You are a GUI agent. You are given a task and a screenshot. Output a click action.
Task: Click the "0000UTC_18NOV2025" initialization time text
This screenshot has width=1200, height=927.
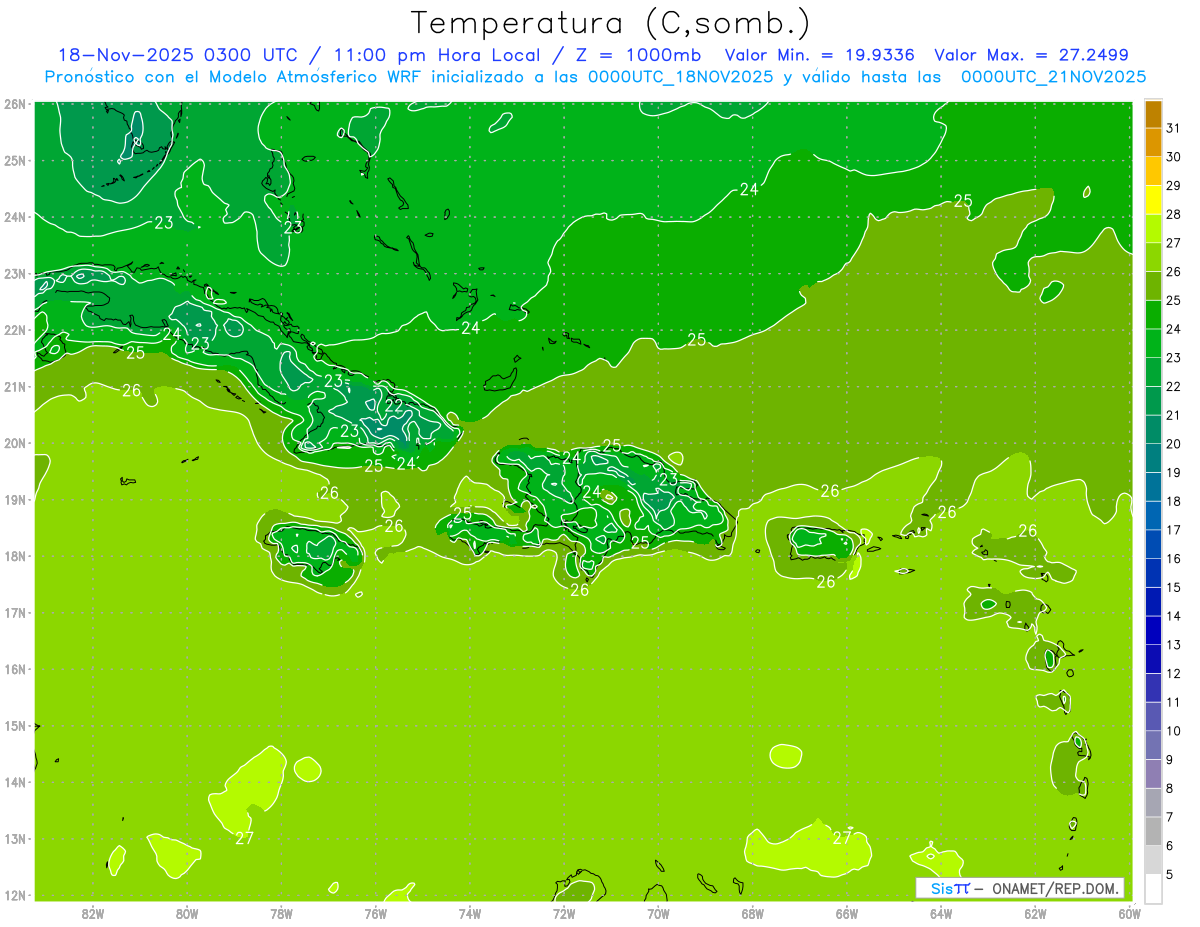[x=680, y=77]
